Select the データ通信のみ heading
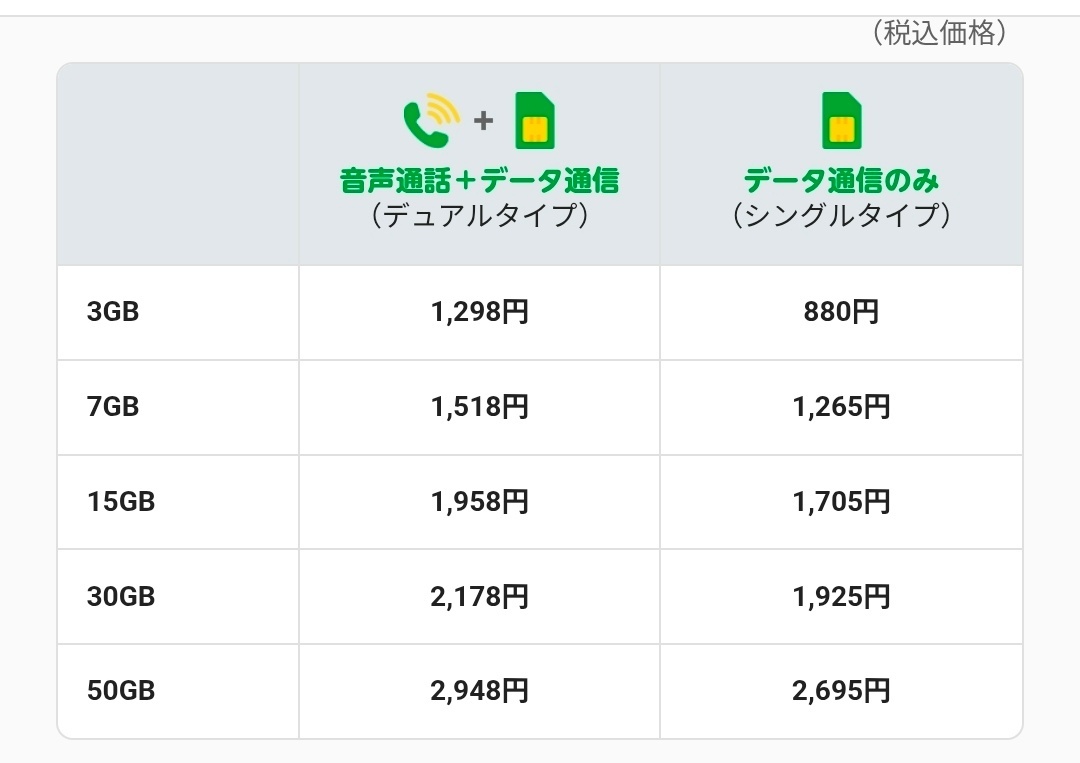 click(841, 180)
